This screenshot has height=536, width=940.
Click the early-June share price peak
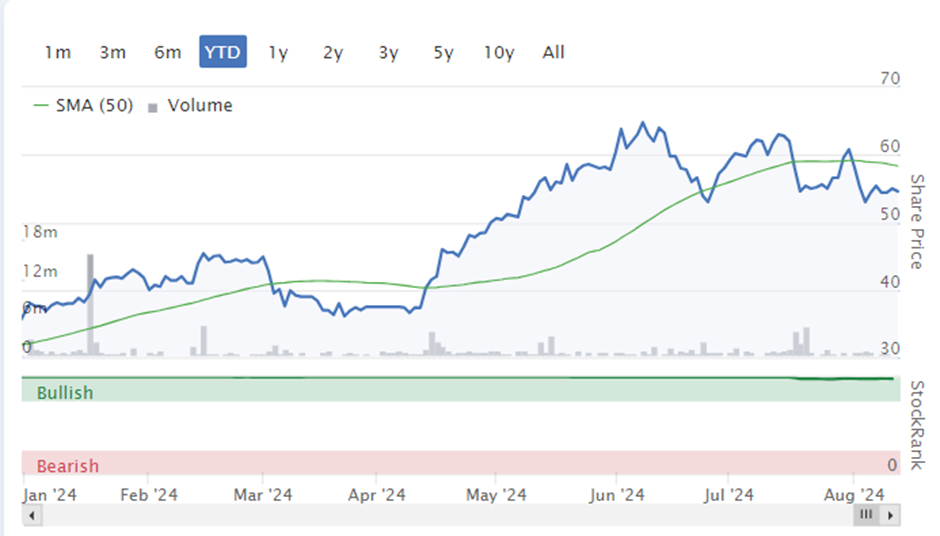coord(643,123)
